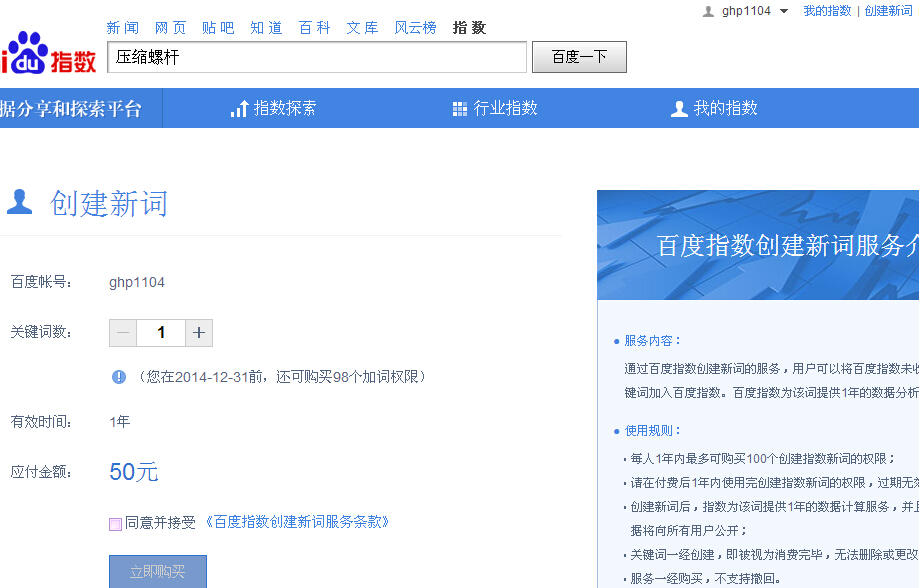Open the 风云榜 tab
Screen dimensions: 919x588
(x=416, y=28)
